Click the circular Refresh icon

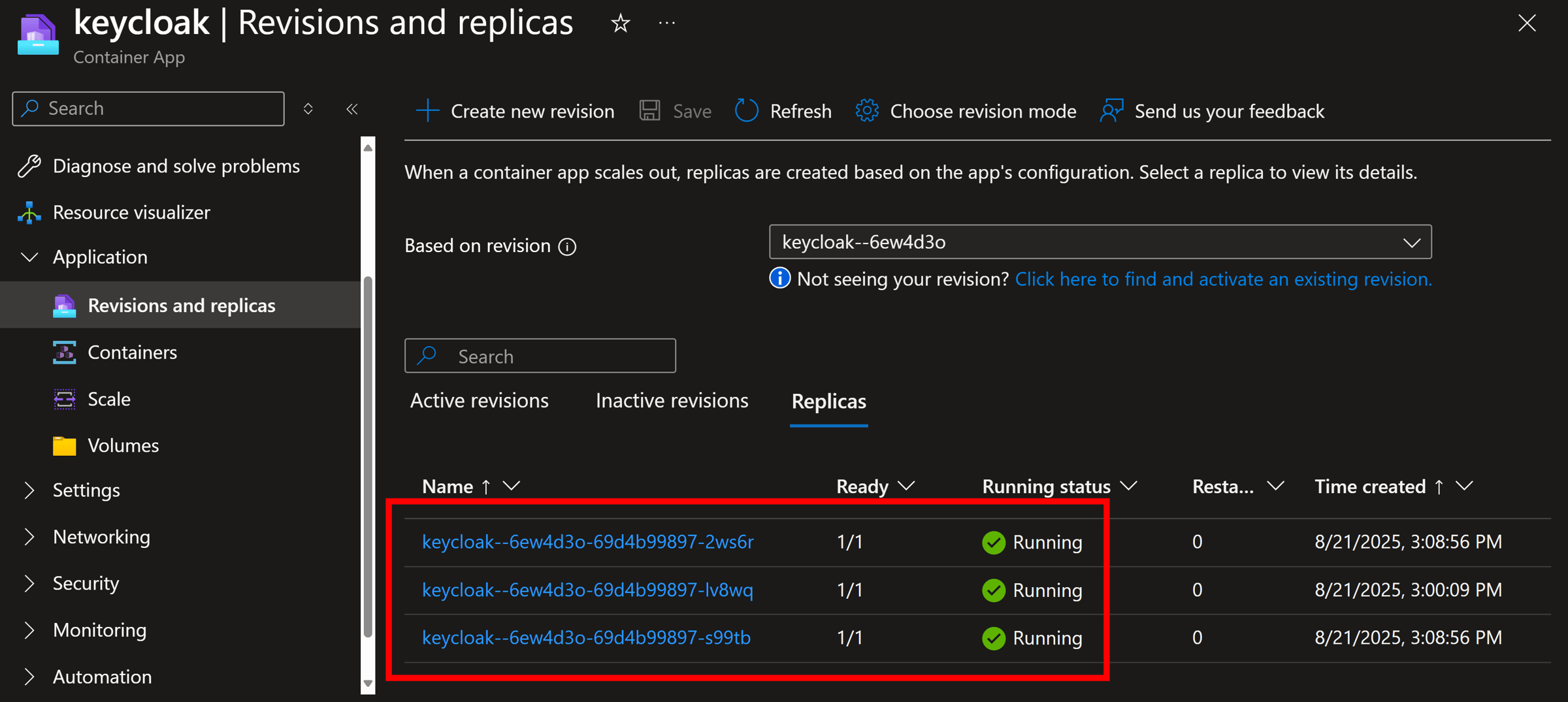747,110
